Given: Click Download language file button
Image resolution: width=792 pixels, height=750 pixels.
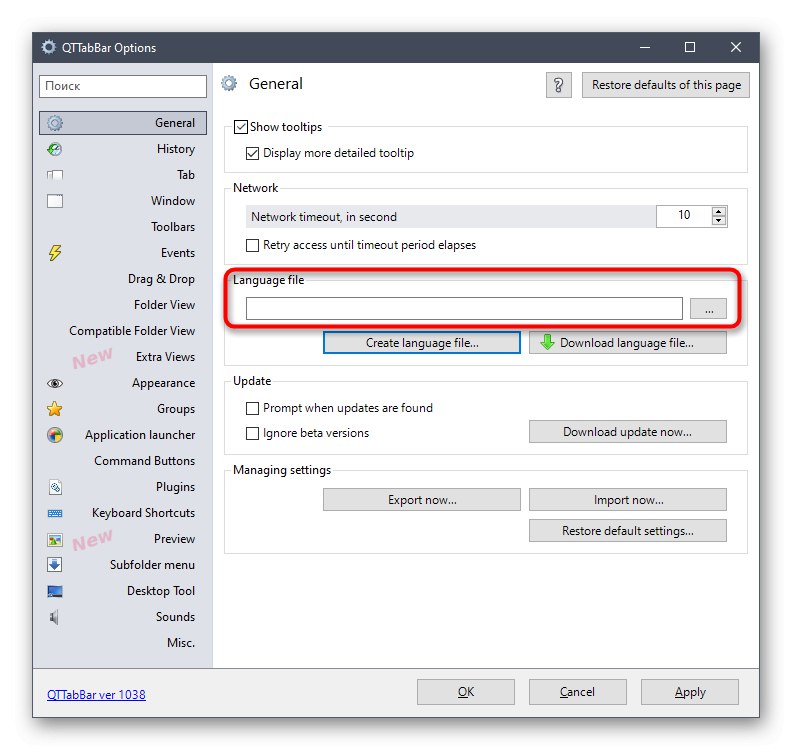Looking at the screenshot, I should 628,343.
